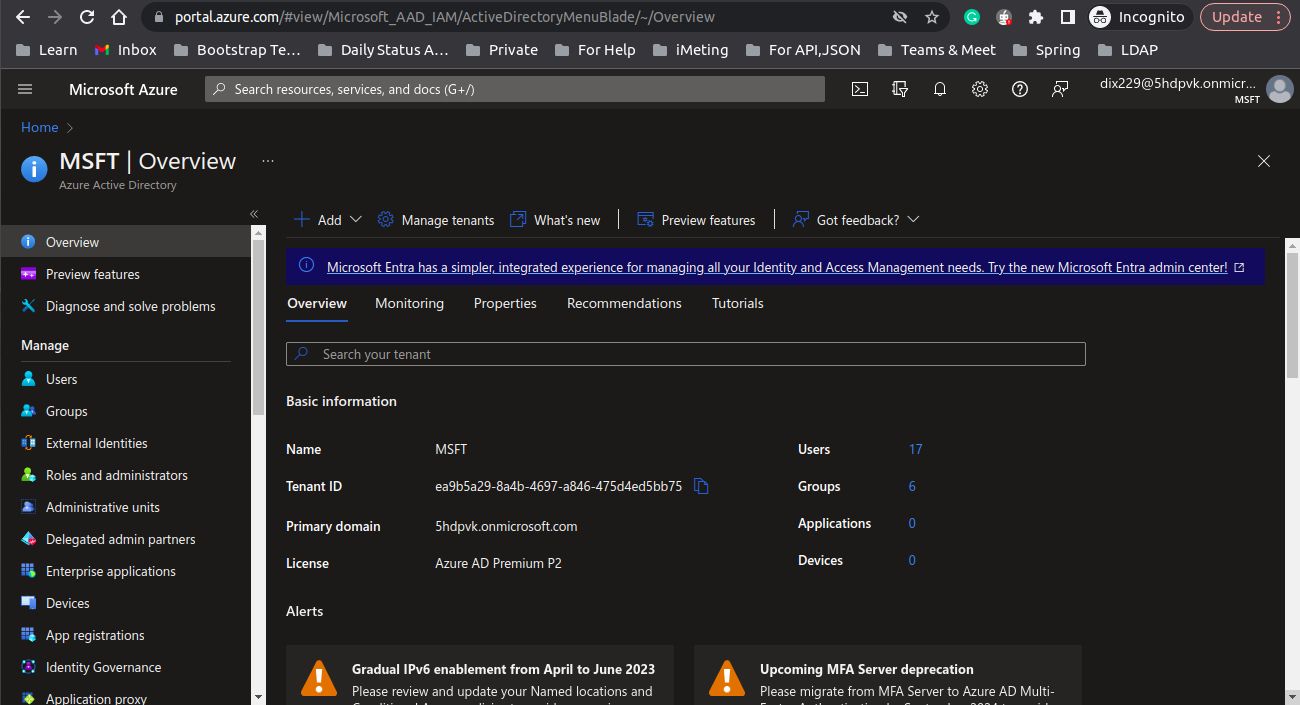The height and width of the screenshot is (705, 1300).
Task: Copy the Tenant ID to clipboard
Action: tap(701, 486)
